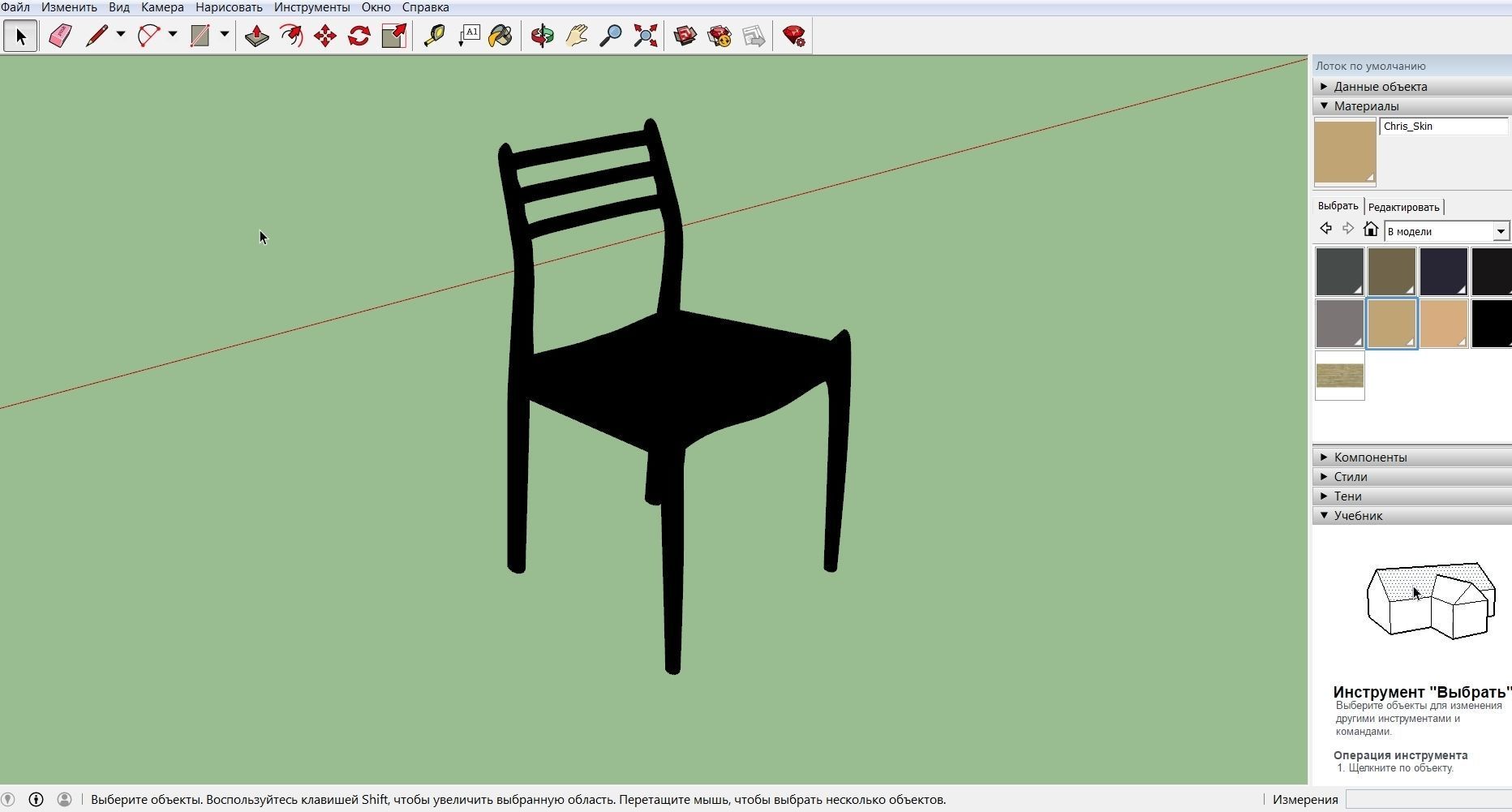Open the shape tool dropdown arrow

225,35
